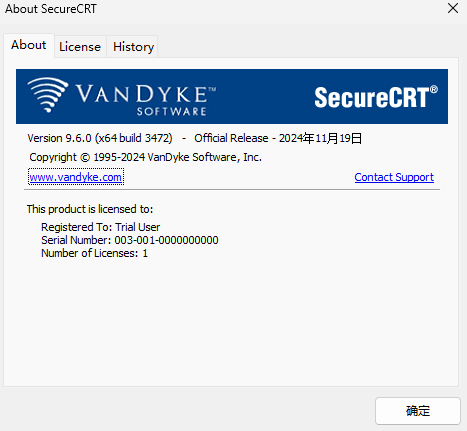467x431 pixels.
Task: Select the Serial Number 003-001-0000000000 line
Action: point(130,240)
